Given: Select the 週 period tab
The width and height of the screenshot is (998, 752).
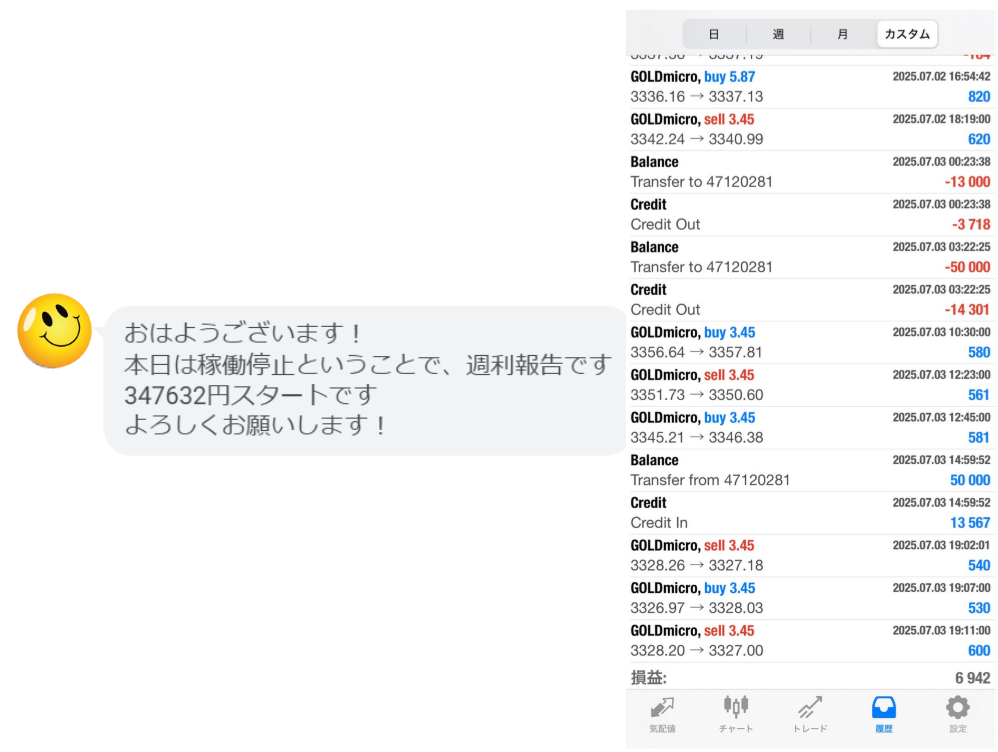Looking at the screenshot, I should tap(778, 34).
